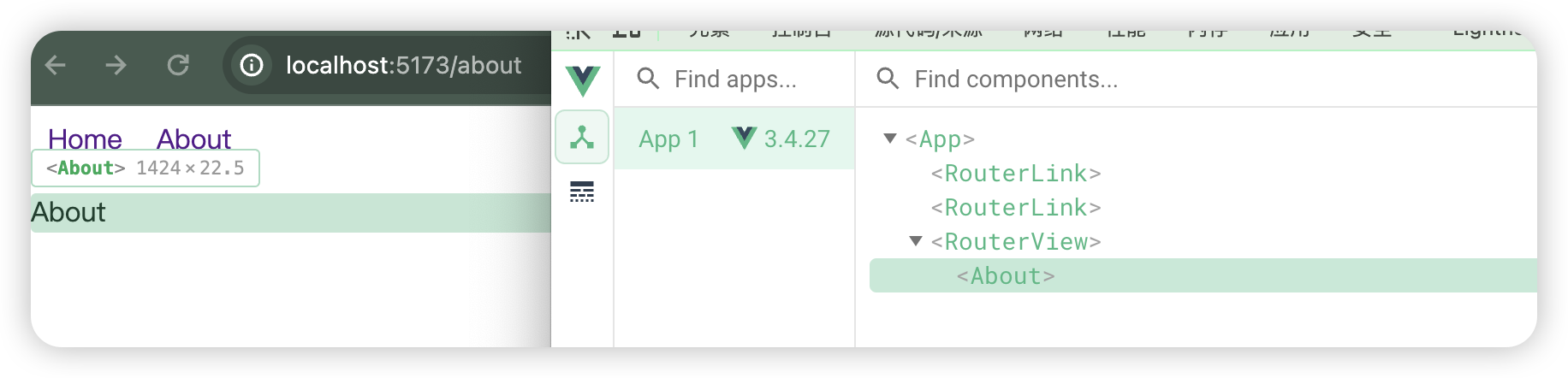Choose App 1 with Vue 3.4.27
The image size is (1568, 378).
(x=734, y=139)
